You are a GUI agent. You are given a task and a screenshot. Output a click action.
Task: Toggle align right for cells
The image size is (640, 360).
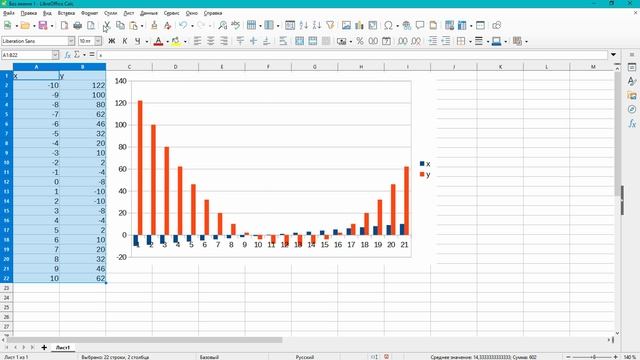click(224, 41)
